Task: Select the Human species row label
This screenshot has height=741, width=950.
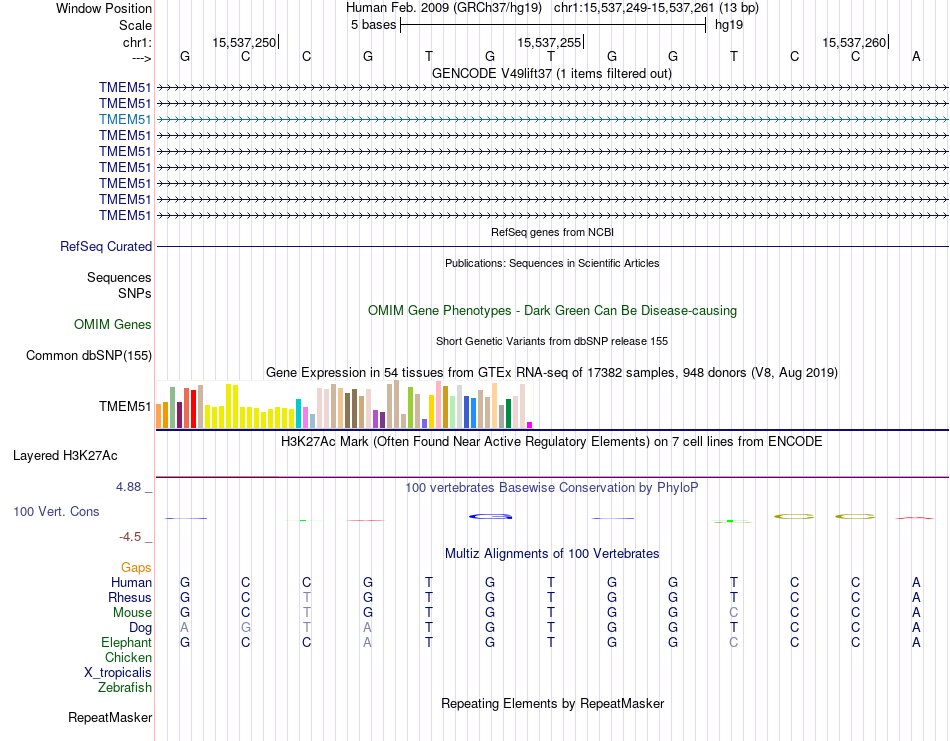Action: (131, 582)
